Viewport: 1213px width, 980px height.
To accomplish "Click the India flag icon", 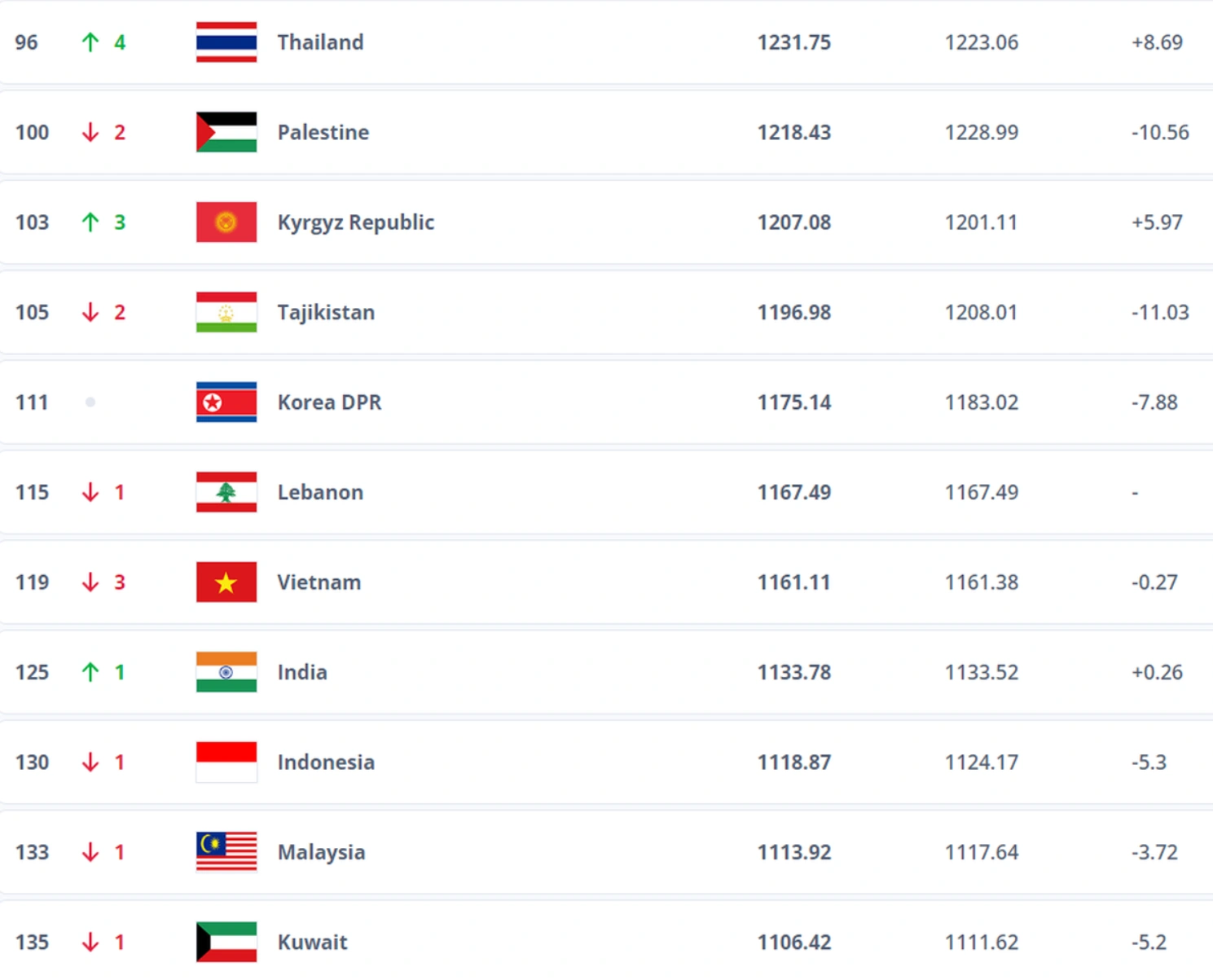I will pyautogui.click(x=226, y=672).
